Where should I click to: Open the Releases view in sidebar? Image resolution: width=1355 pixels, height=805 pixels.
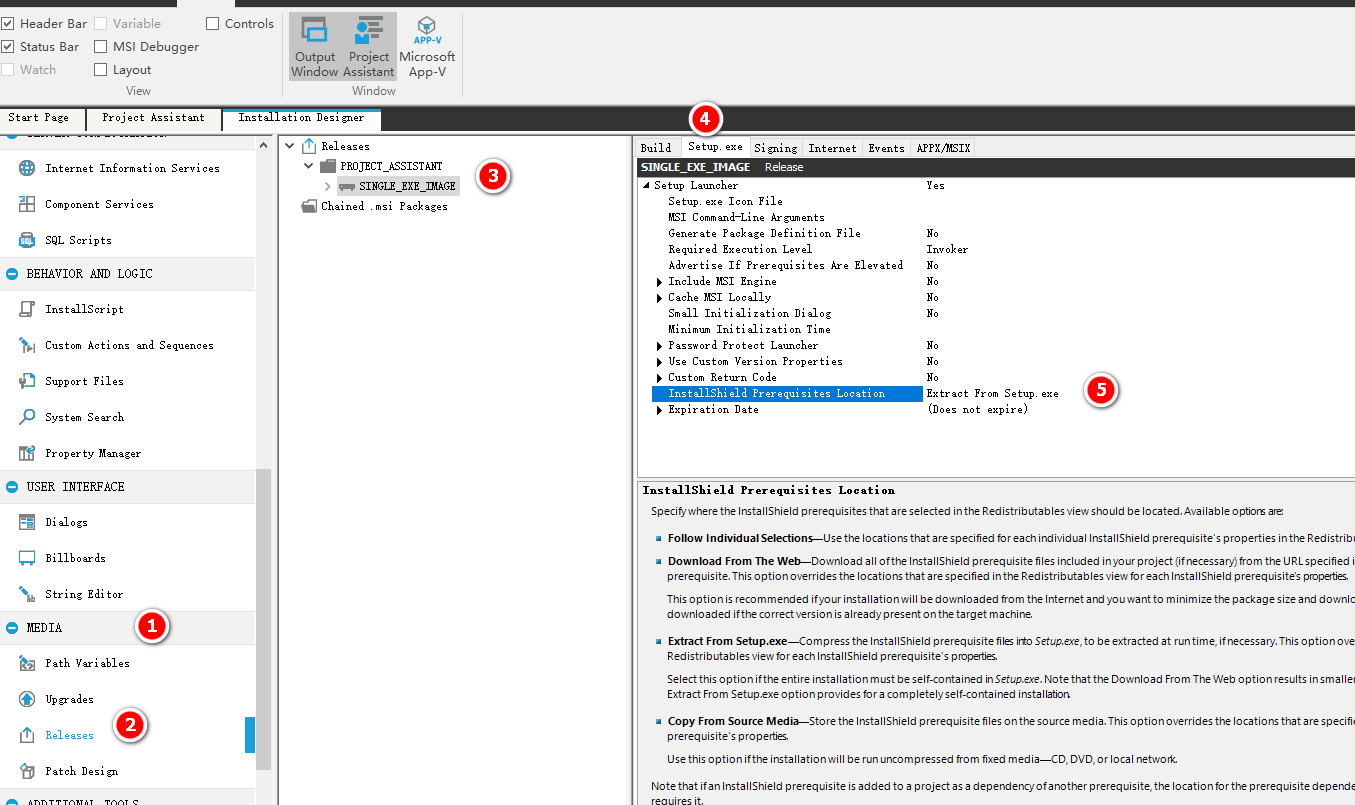(x=69, y=735)
